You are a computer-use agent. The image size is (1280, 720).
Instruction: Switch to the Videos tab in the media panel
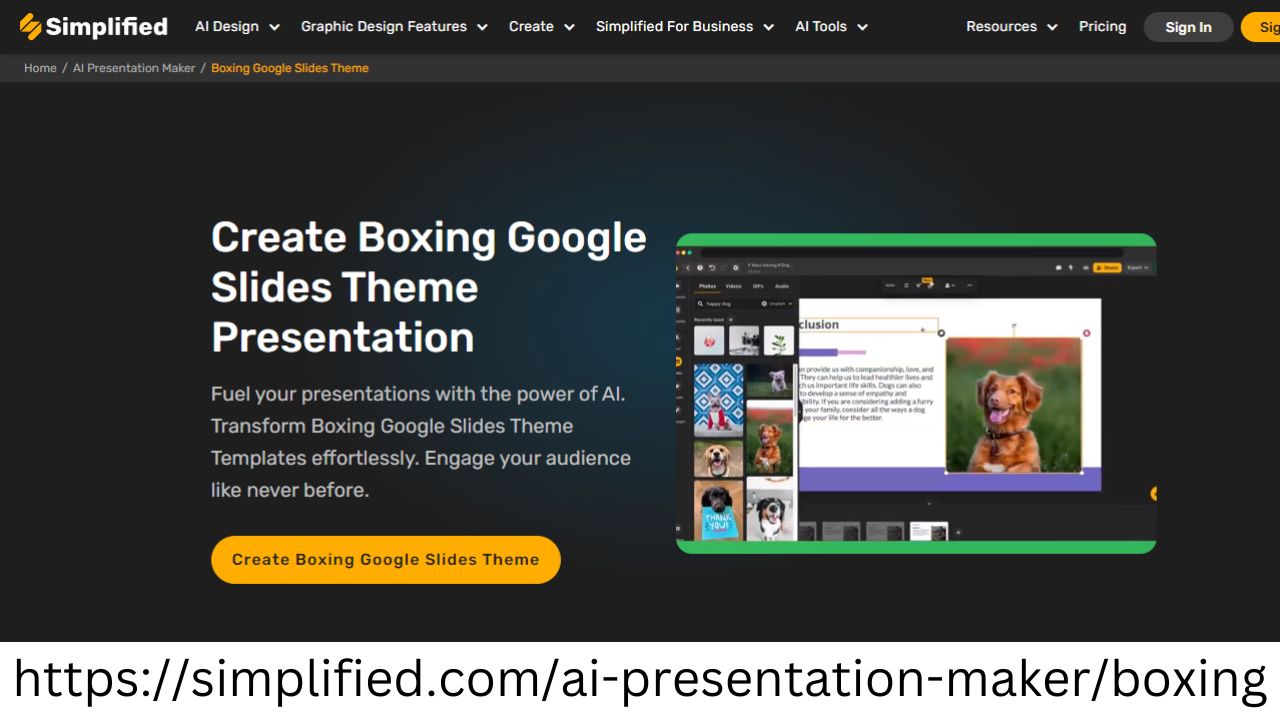point(733,286)
